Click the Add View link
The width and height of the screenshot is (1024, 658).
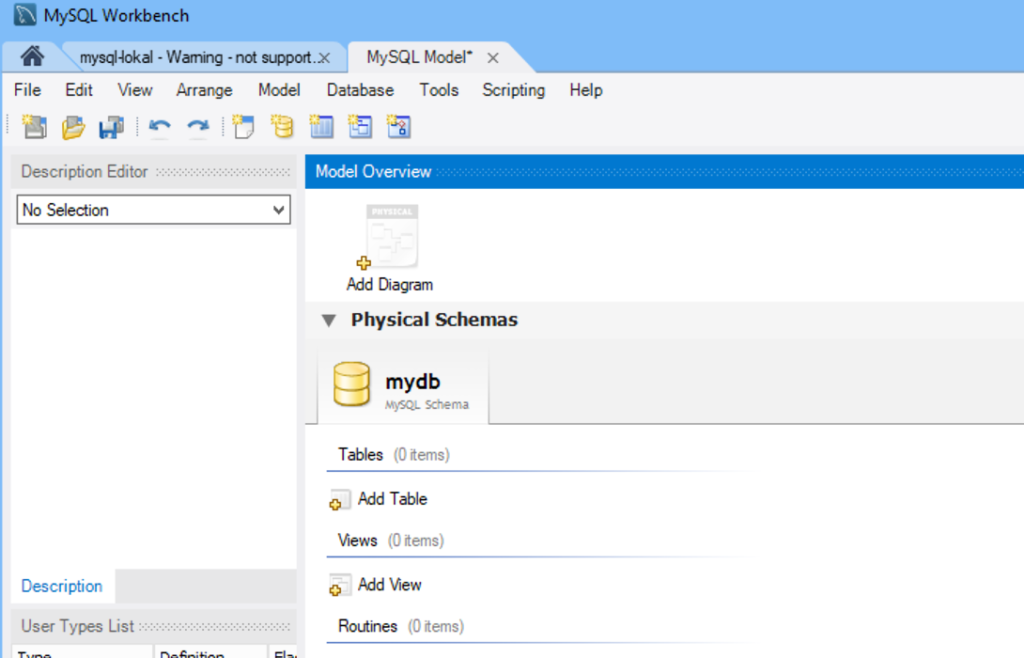[389, 586]
